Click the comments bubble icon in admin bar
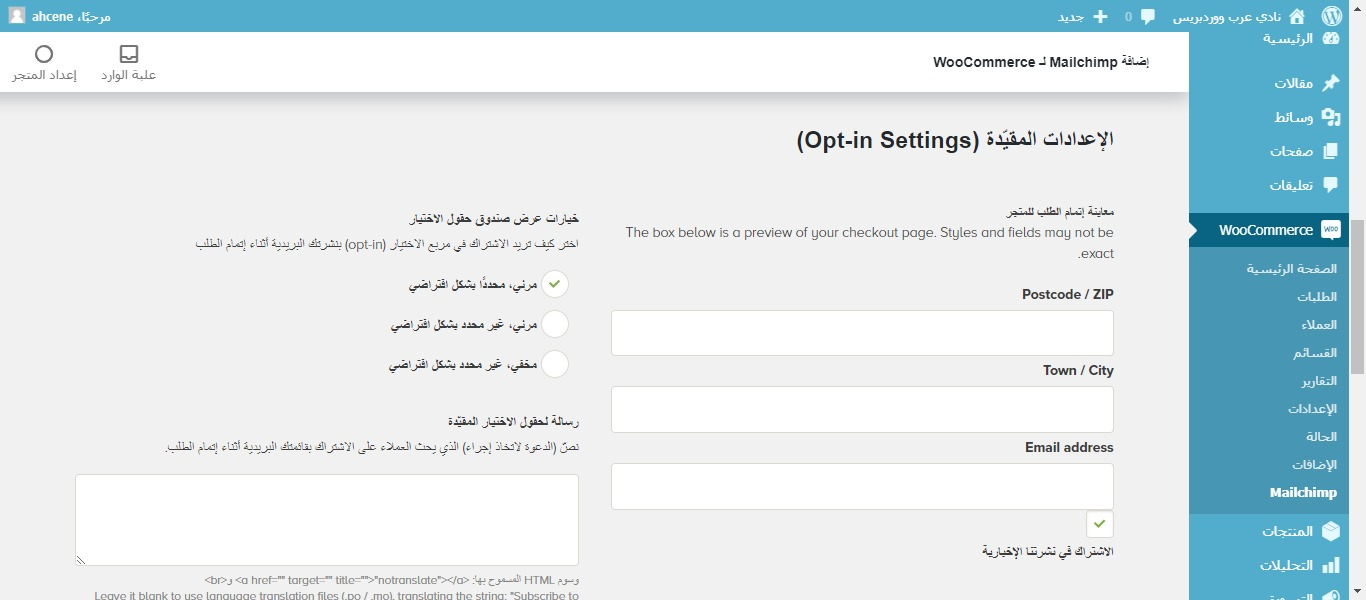This screenshot has width=1366, height=600. (x=1147, y=16)
